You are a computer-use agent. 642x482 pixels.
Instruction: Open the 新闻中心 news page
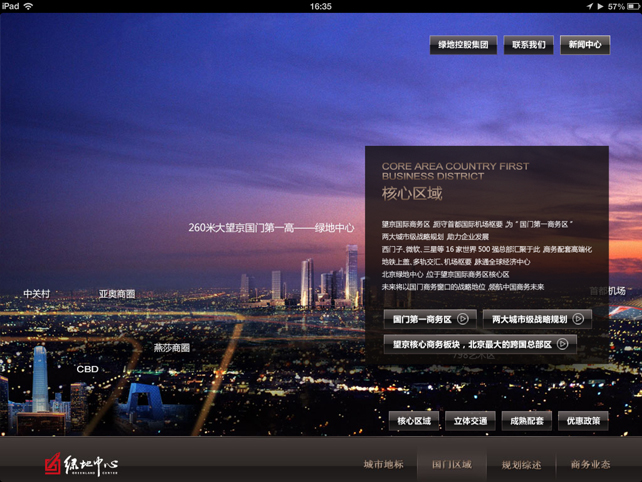585,45
